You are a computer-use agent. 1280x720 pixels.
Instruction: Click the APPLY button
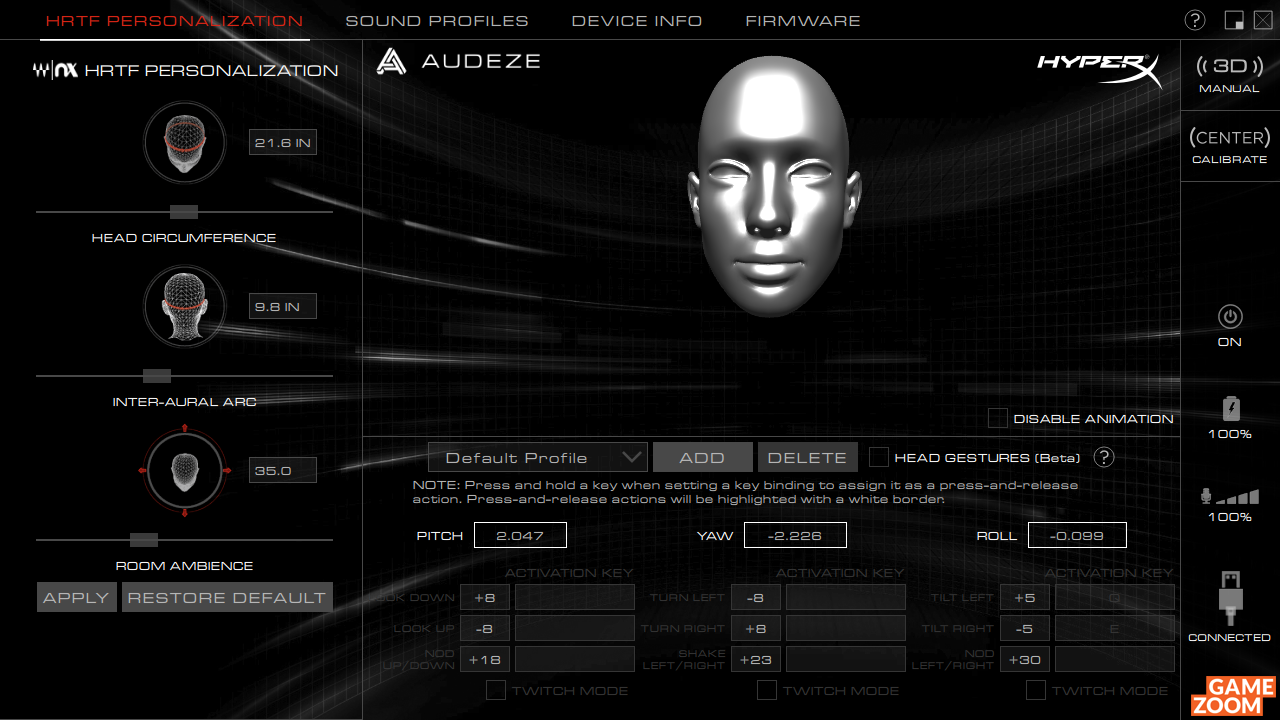click(x=76, y=597)
